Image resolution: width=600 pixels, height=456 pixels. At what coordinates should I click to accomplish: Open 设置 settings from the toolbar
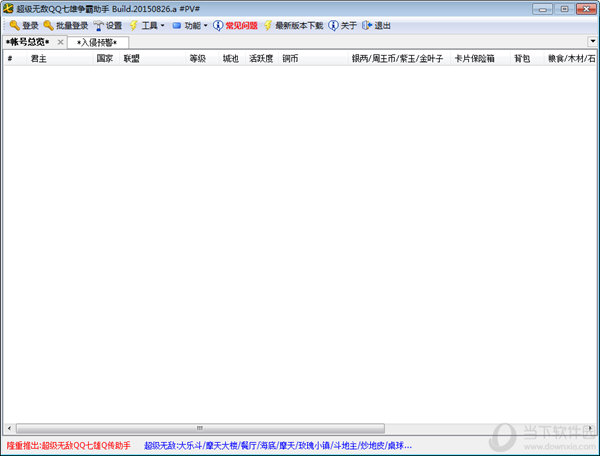[x=108, y=26]
